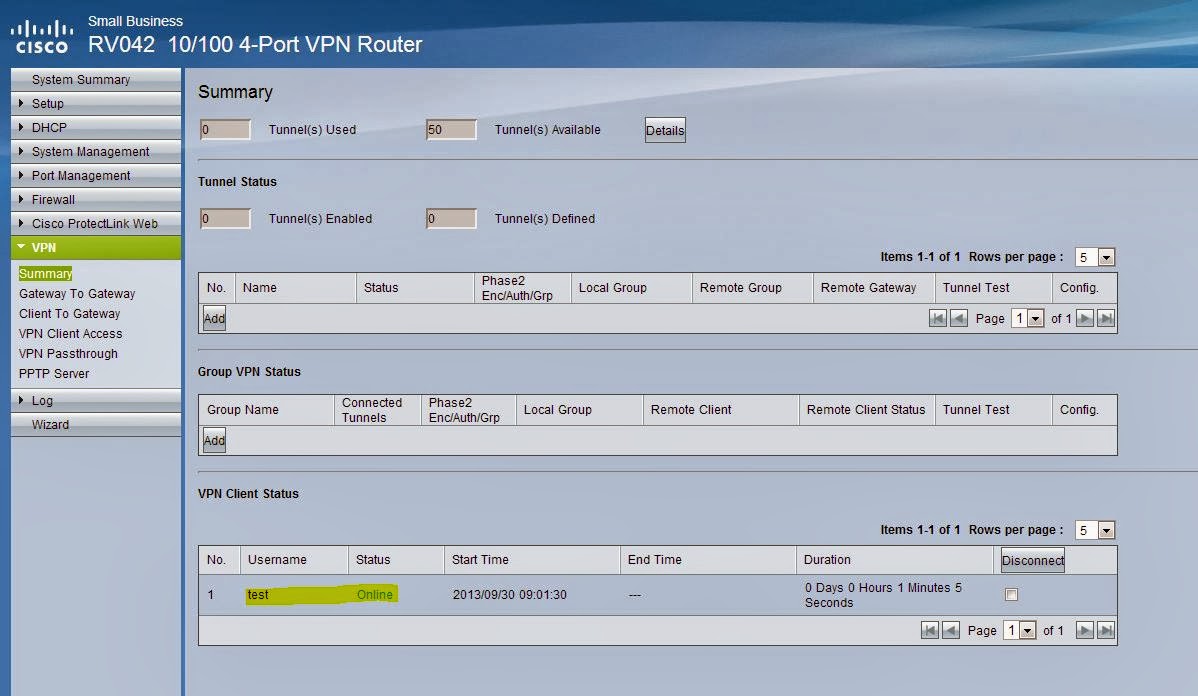
Task: Click the 'Online' status text
Action: click(374, 594)
